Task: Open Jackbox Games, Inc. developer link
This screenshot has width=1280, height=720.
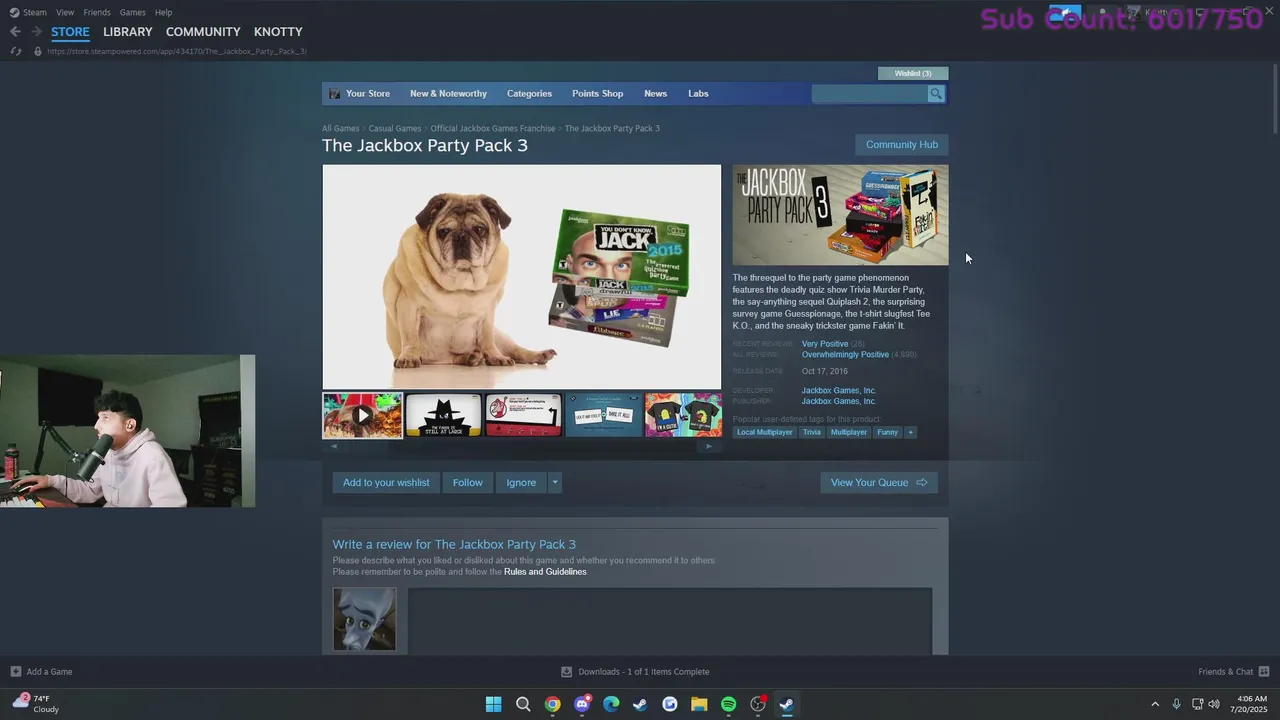Action: 838,391
